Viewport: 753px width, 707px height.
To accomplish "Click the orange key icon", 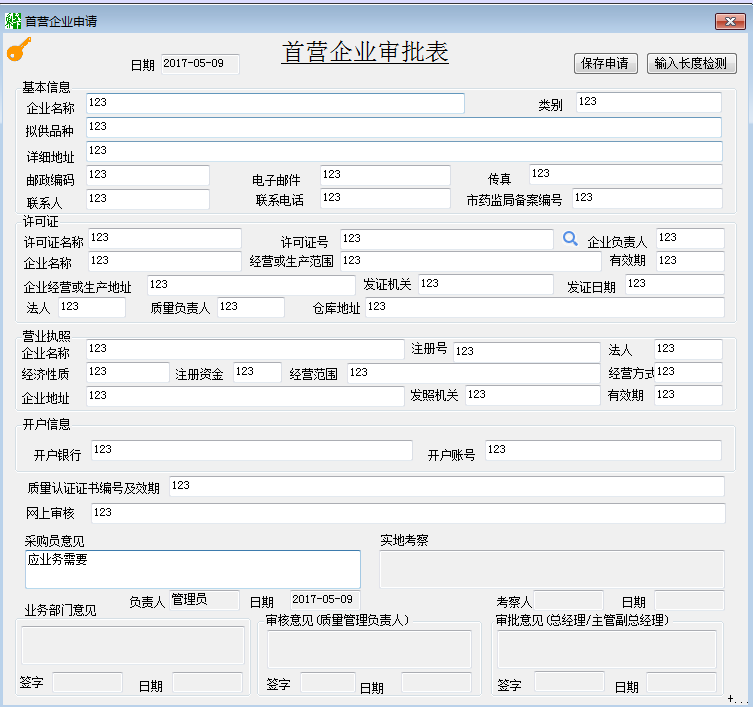I will (x=19, y=49).
